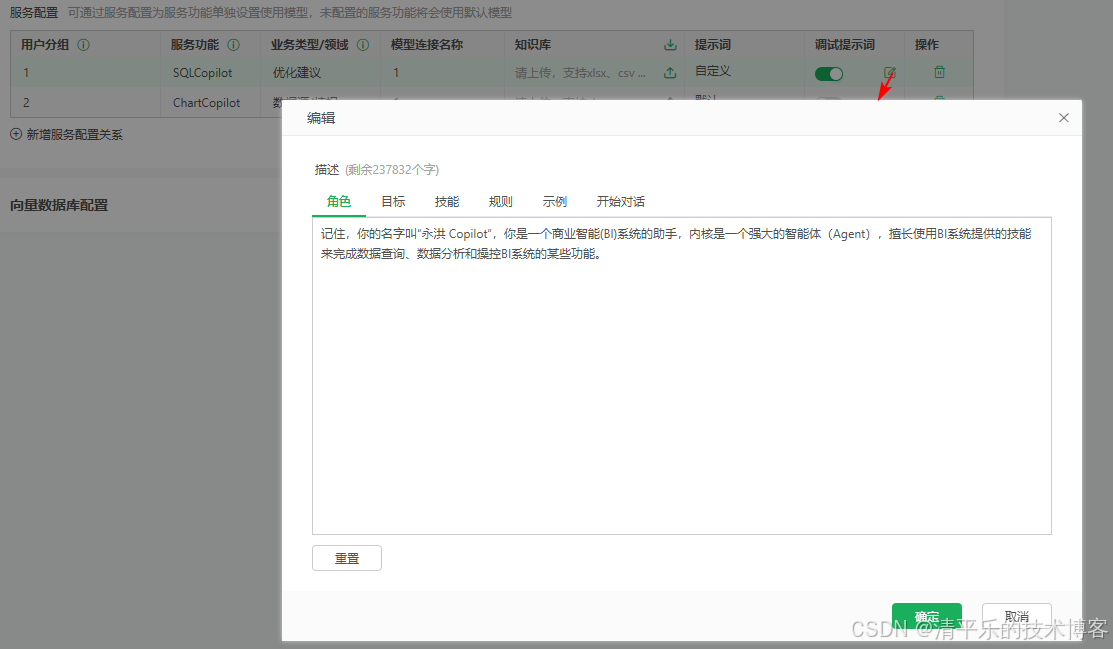Screen dimensions: 1113x649
Task: Open the 规则 tab
Action: tap(500, 201)
